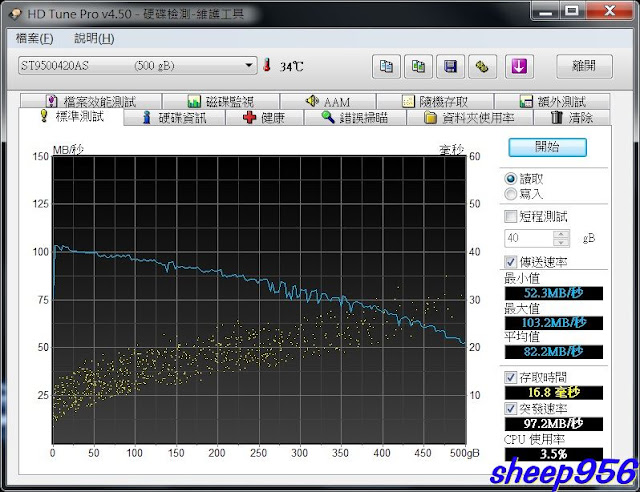Click the magnifier icon on 錯誤掃瞄 tab
The height and width of the screenshot is (492, 640).
click(328, 117)
